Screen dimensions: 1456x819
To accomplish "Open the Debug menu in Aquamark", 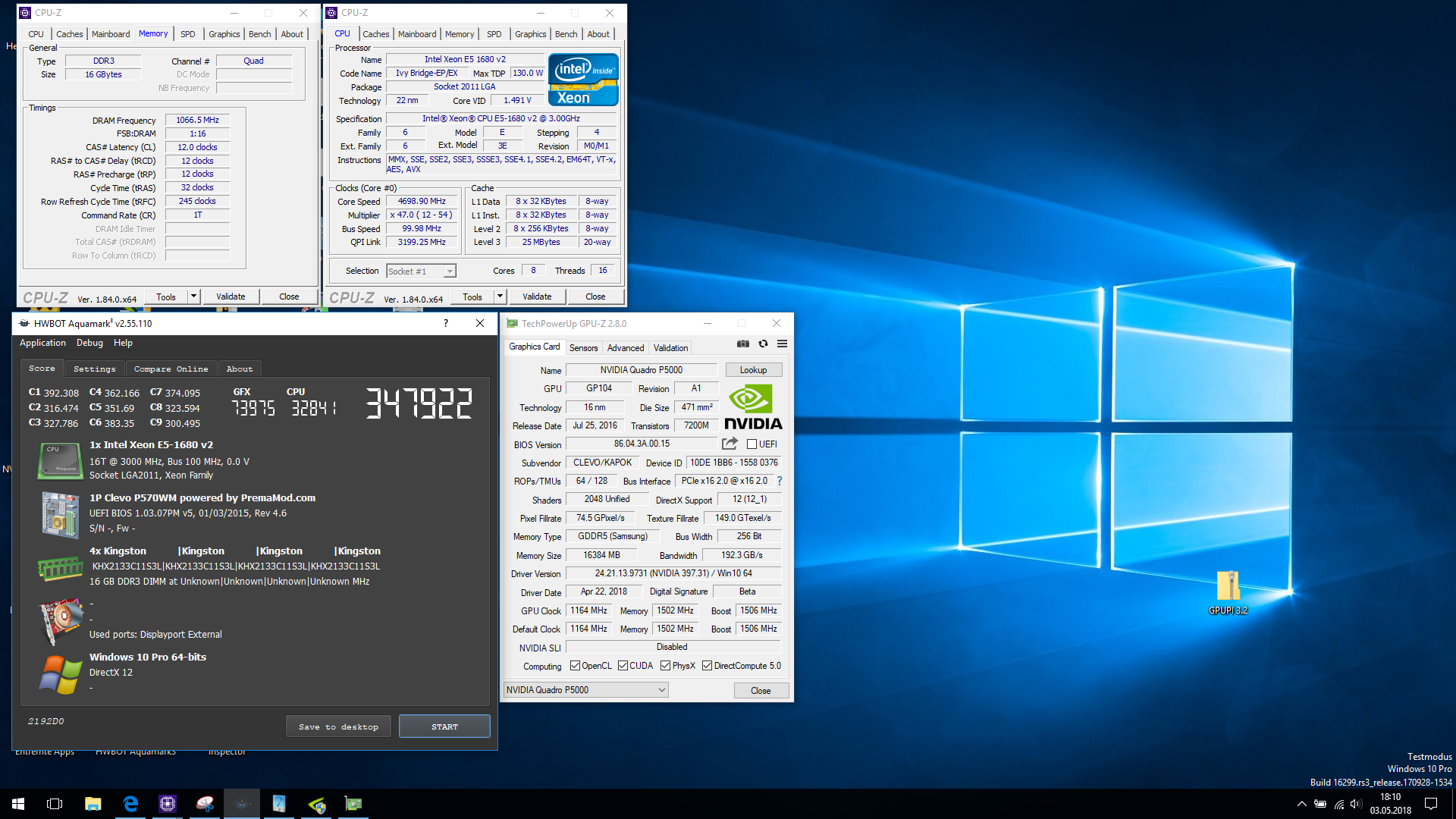I will pyautogui.click(x=89, y=343).
